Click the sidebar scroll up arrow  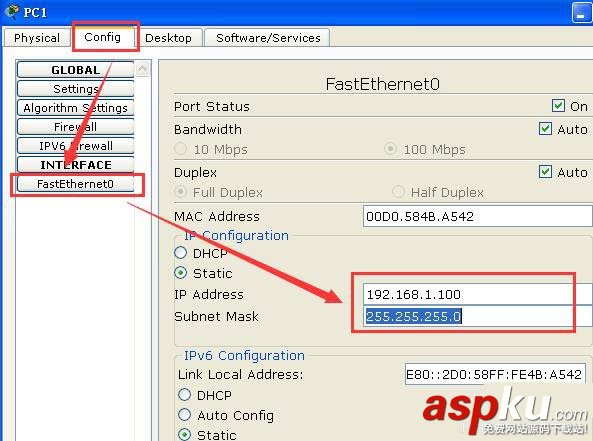pos(143,69)
